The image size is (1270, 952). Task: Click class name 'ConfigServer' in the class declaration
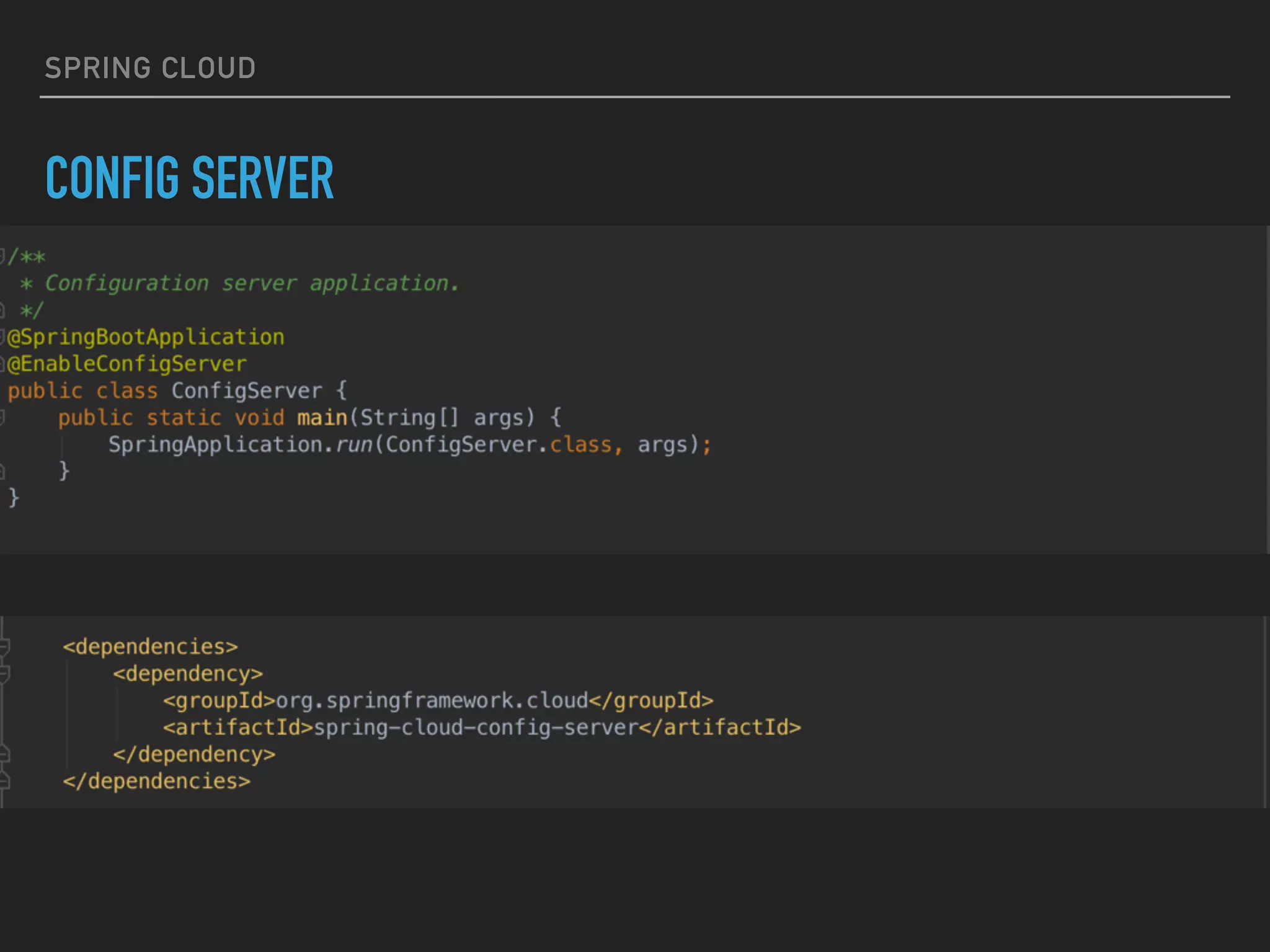click(247, 391)
